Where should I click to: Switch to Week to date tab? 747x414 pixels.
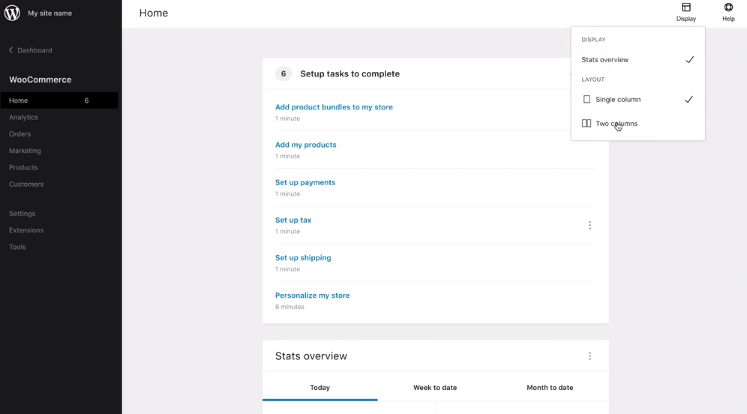click(435, 387)
